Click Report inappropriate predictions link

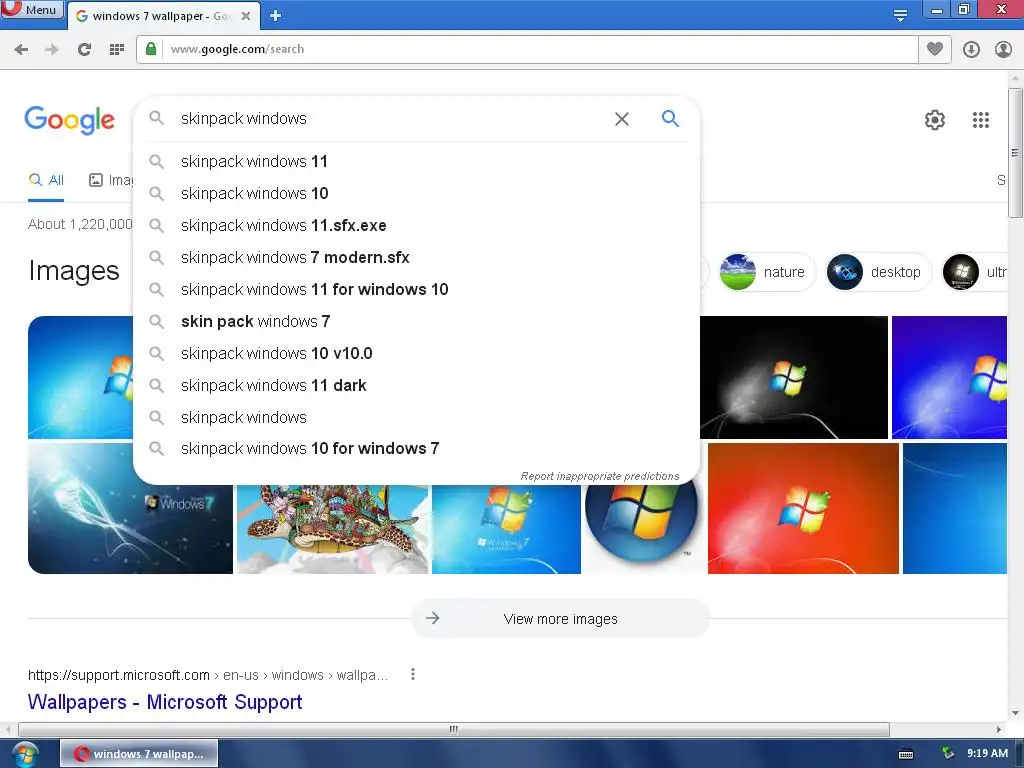pos(600,476)
